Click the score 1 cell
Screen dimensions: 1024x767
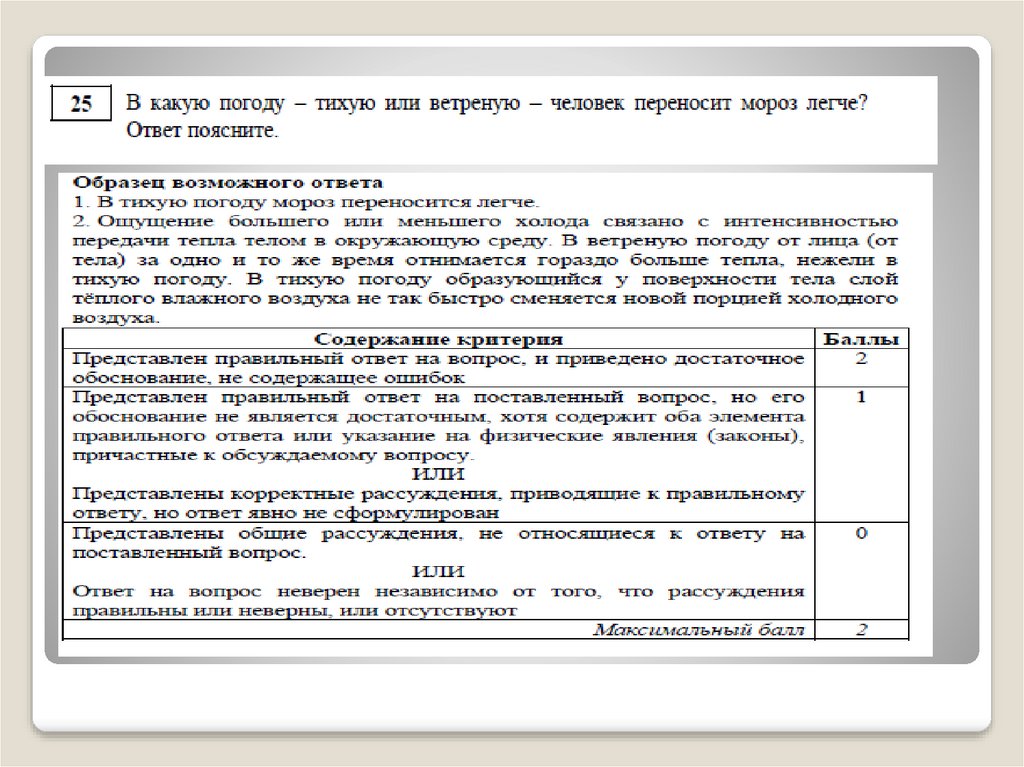860,397
